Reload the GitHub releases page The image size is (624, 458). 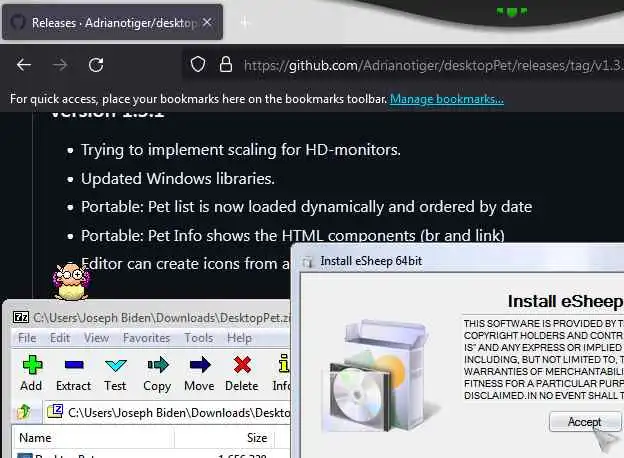(x=96, y=64)
